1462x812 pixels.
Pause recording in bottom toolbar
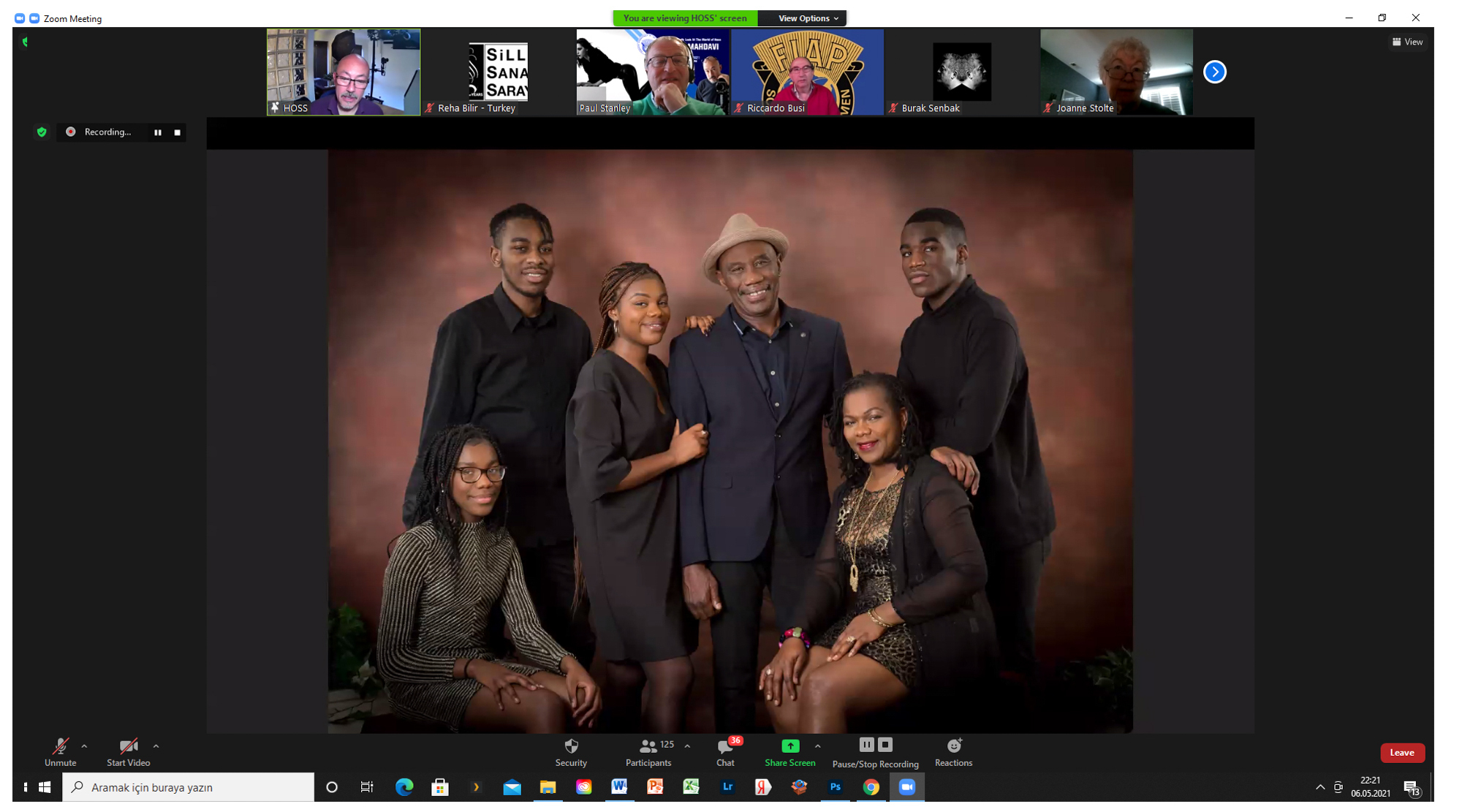pyautogui.click(x=866, y=745)
